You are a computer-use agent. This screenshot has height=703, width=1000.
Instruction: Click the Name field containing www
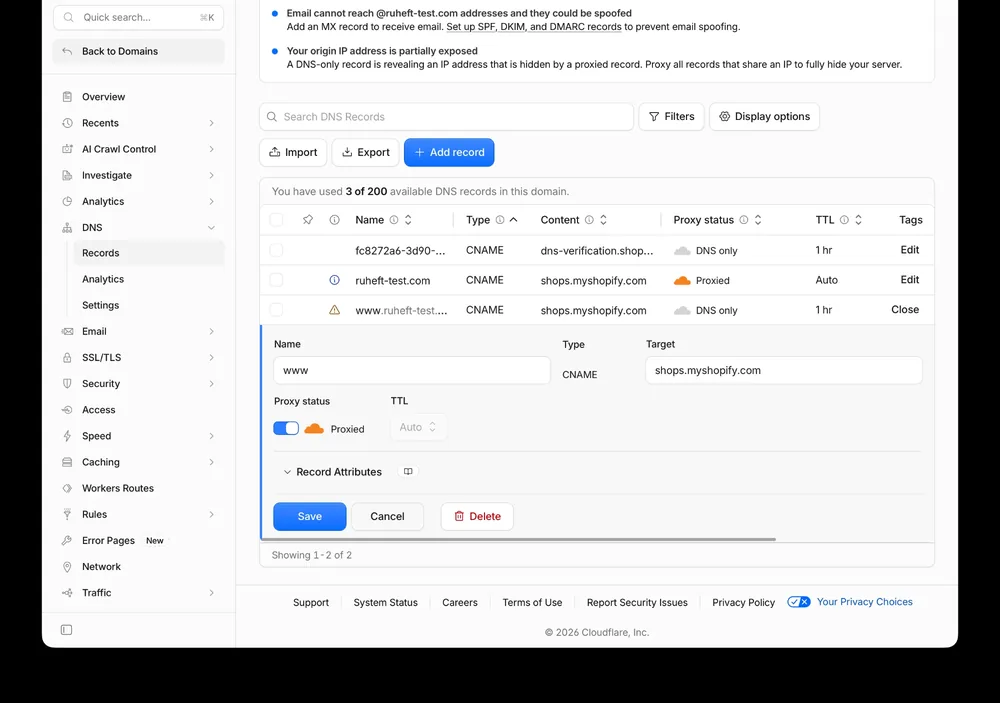[x=412, y=371]
